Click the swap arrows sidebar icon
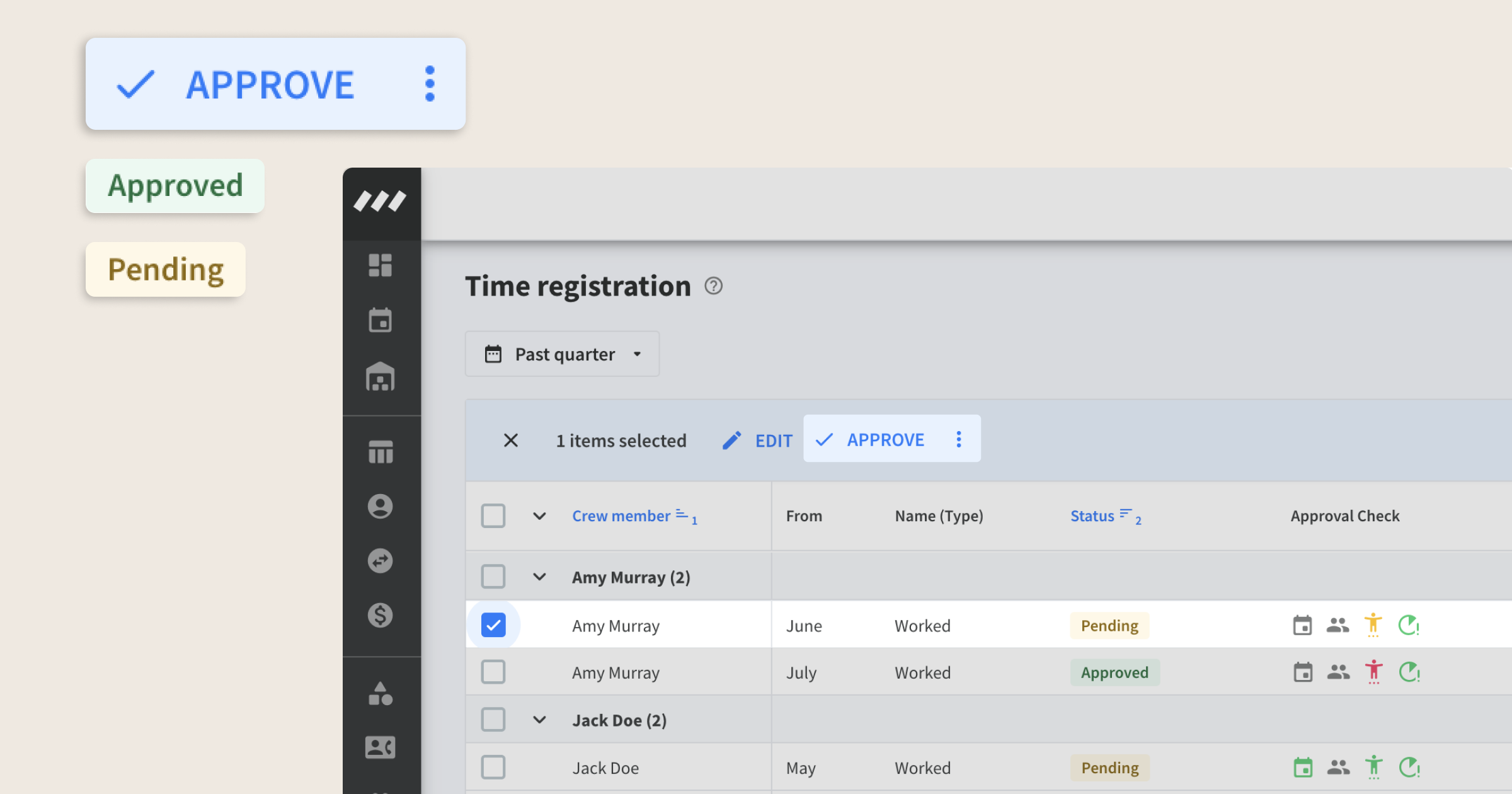 pyautogui.click(x=380, y=561)
